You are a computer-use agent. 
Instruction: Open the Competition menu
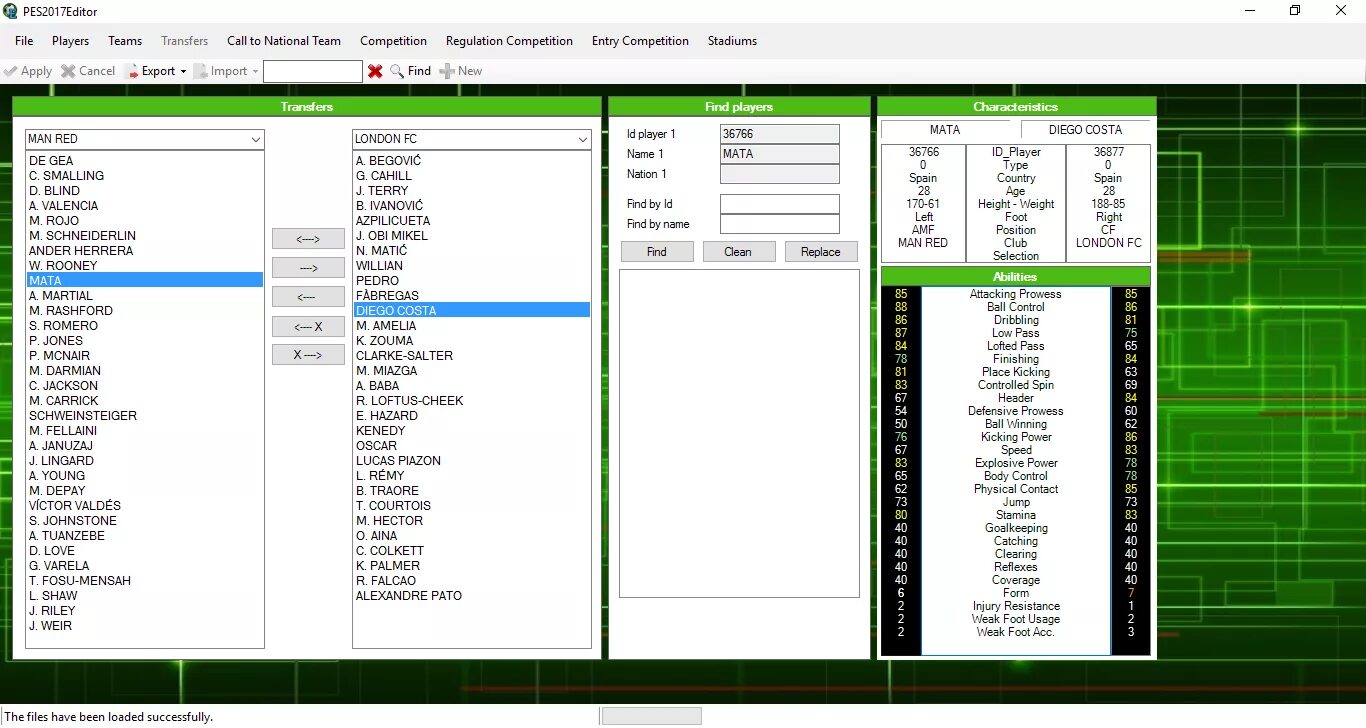394,41
